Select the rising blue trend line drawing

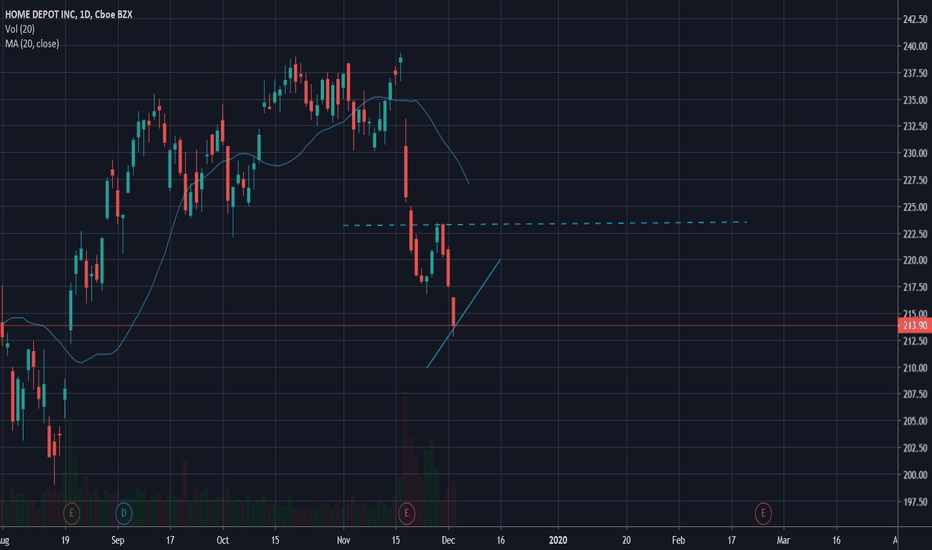pos(464,313)
